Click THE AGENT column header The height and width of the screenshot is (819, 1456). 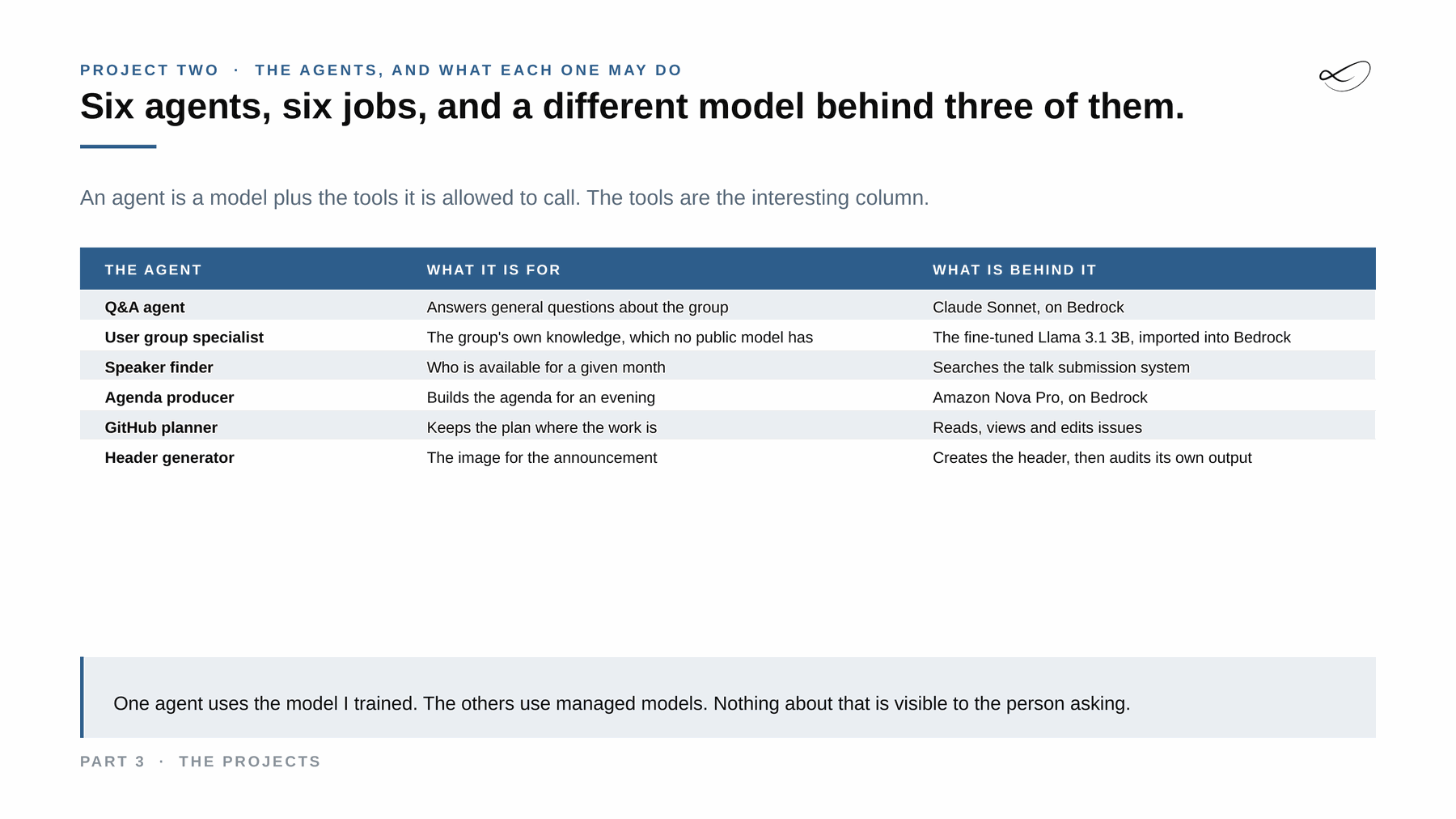coord(153,269)
